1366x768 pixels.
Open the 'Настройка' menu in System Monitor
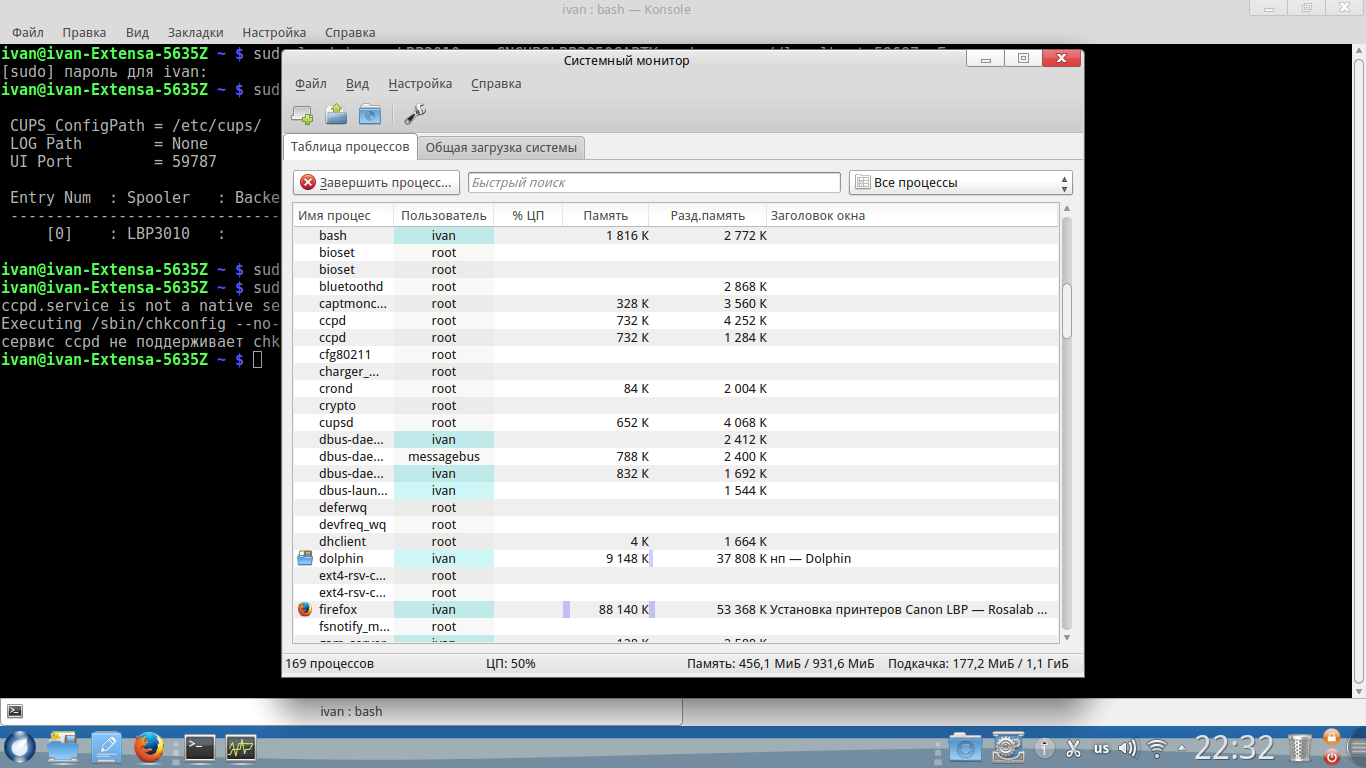pos(420,84)
